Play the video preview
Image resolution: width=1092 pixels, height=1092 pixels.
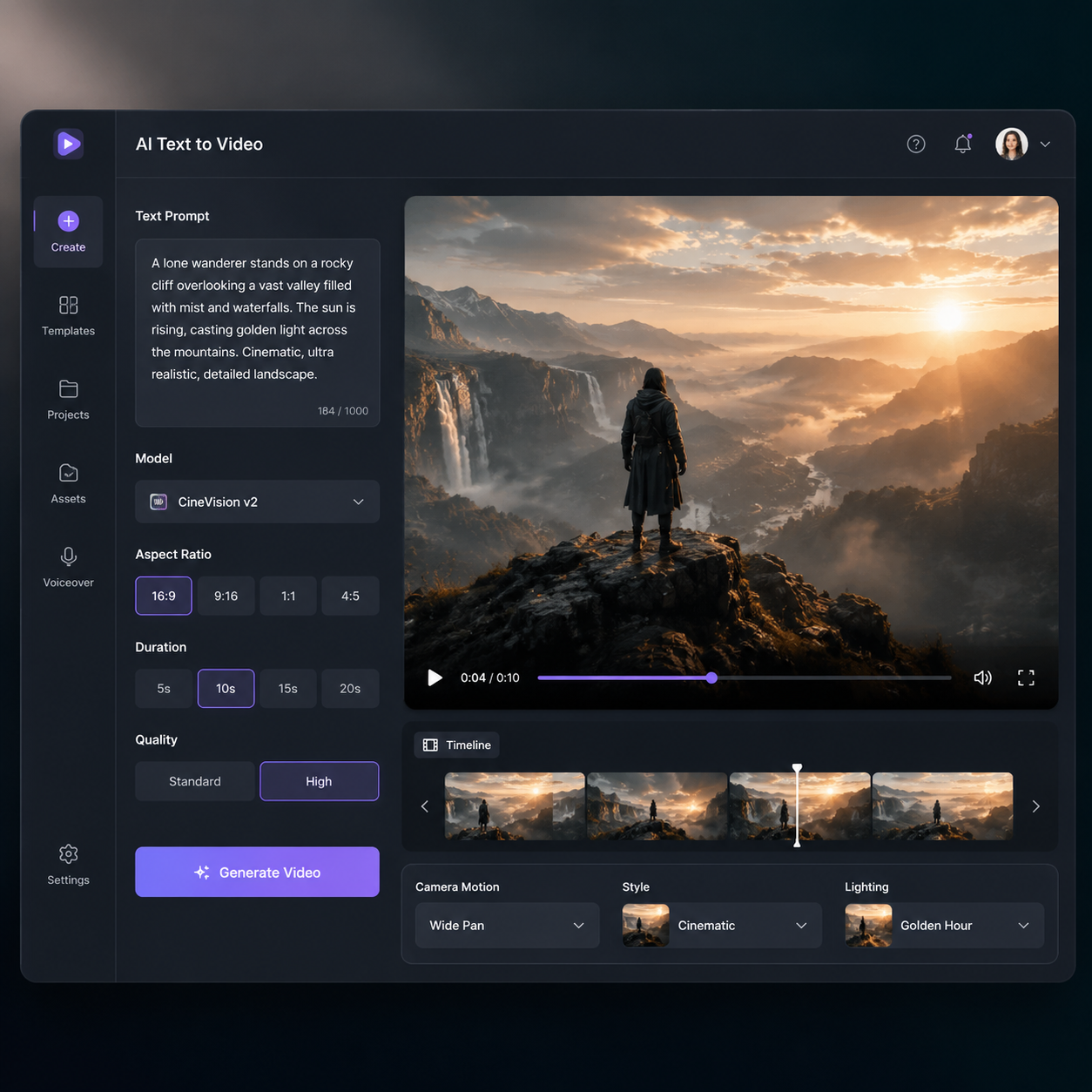click(435, 677)
